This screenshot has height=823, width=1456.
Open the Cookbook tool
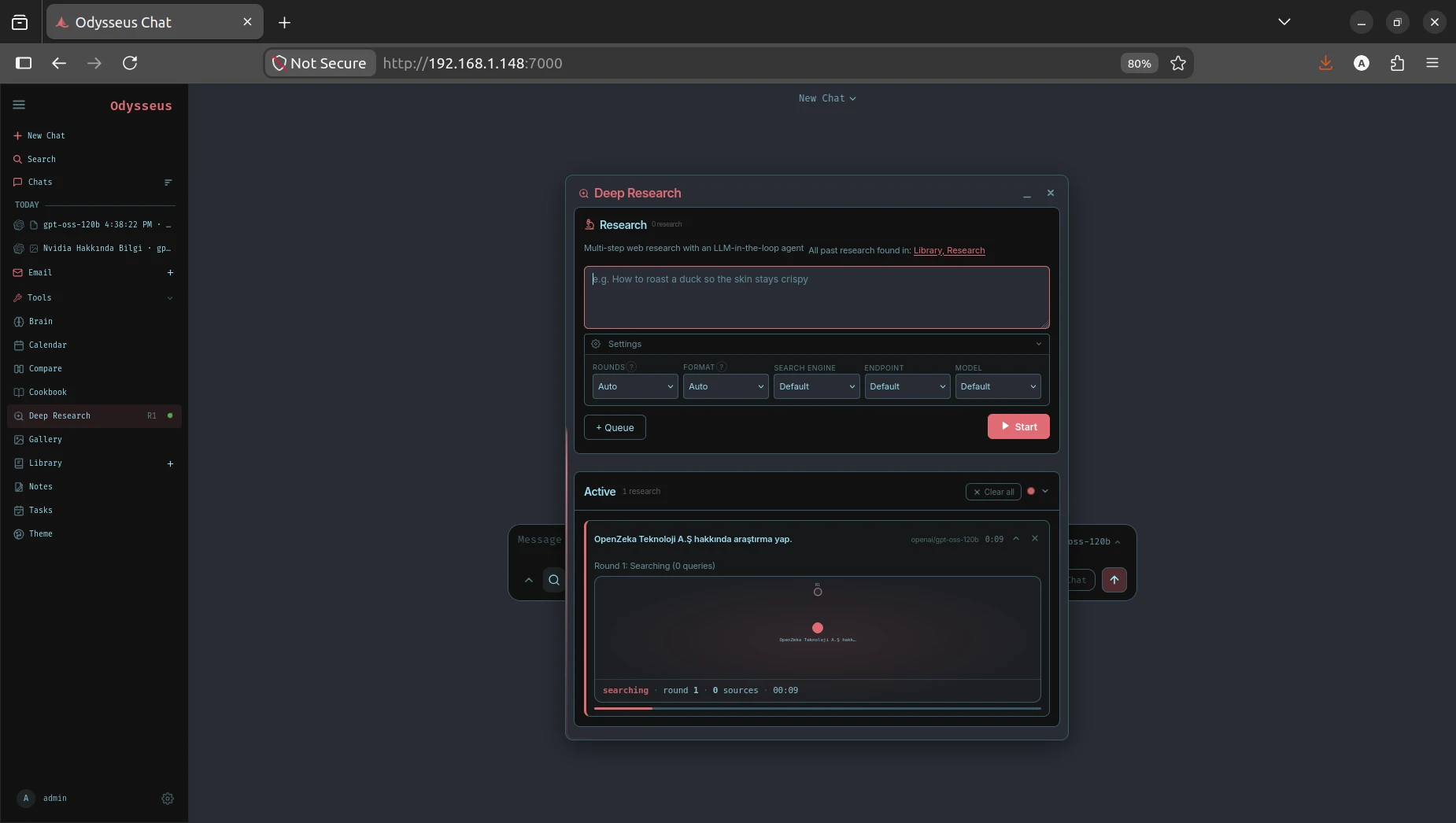(x=94, y=392)
